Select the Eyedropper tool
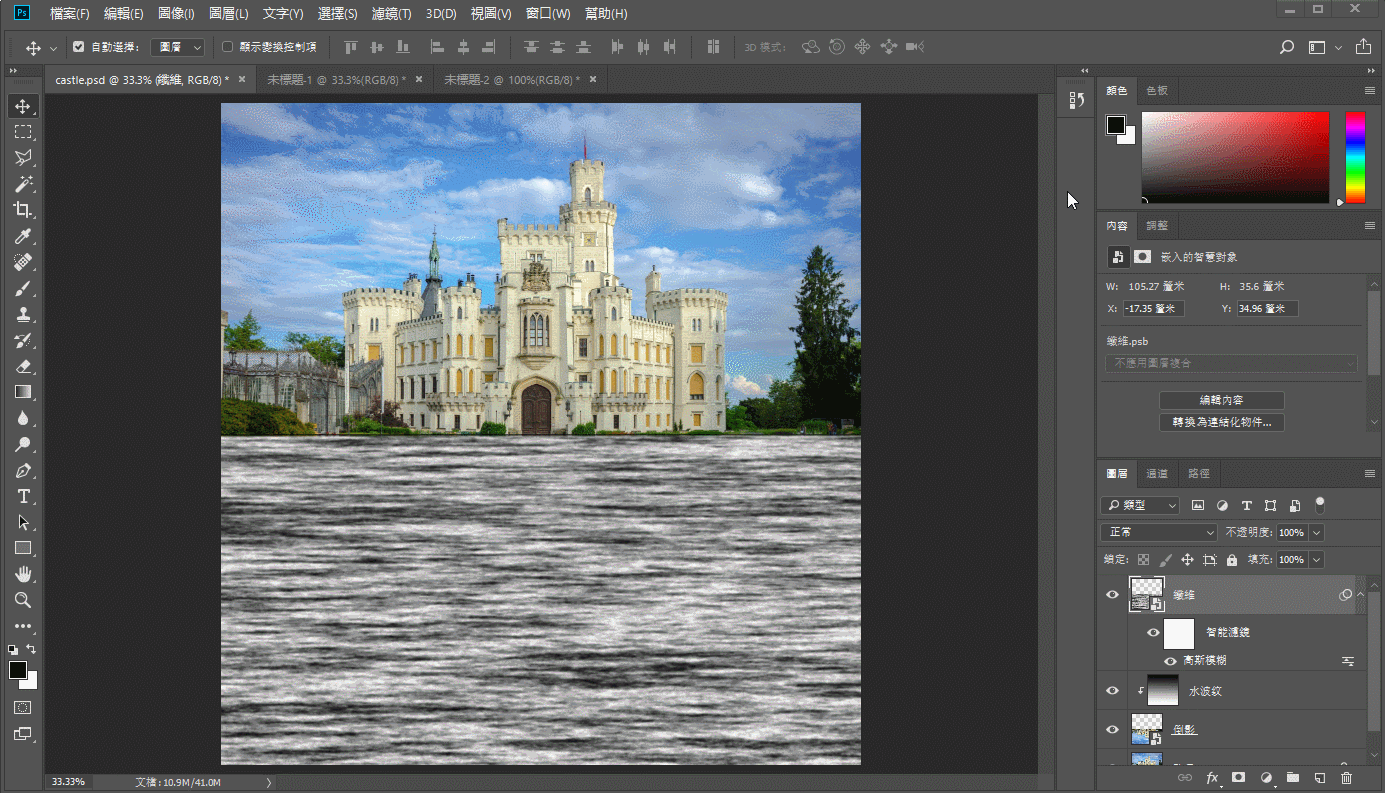Viewport: 1385px width, 793px height. point(22,236)
